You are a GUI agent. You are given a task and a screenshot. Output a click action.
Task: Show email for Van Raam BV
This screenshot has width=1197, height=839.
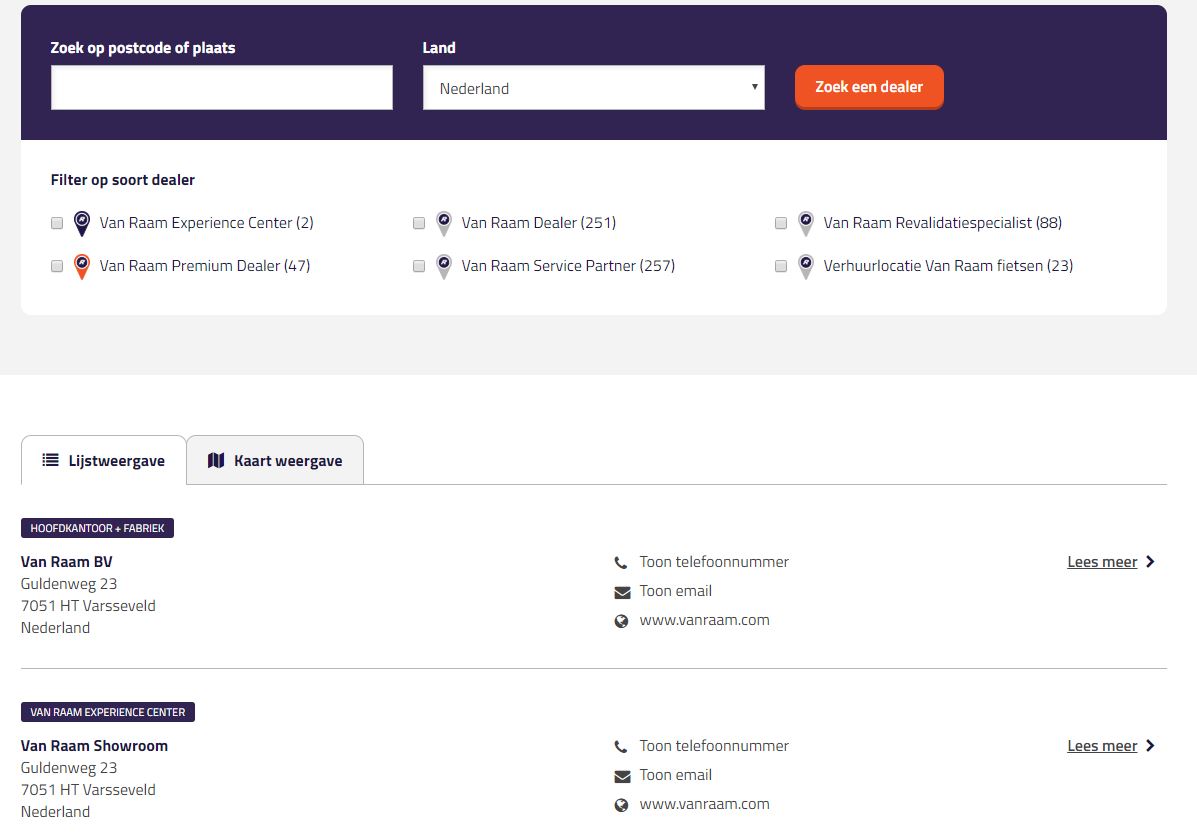pyautogui.click(x=676, y=591)
